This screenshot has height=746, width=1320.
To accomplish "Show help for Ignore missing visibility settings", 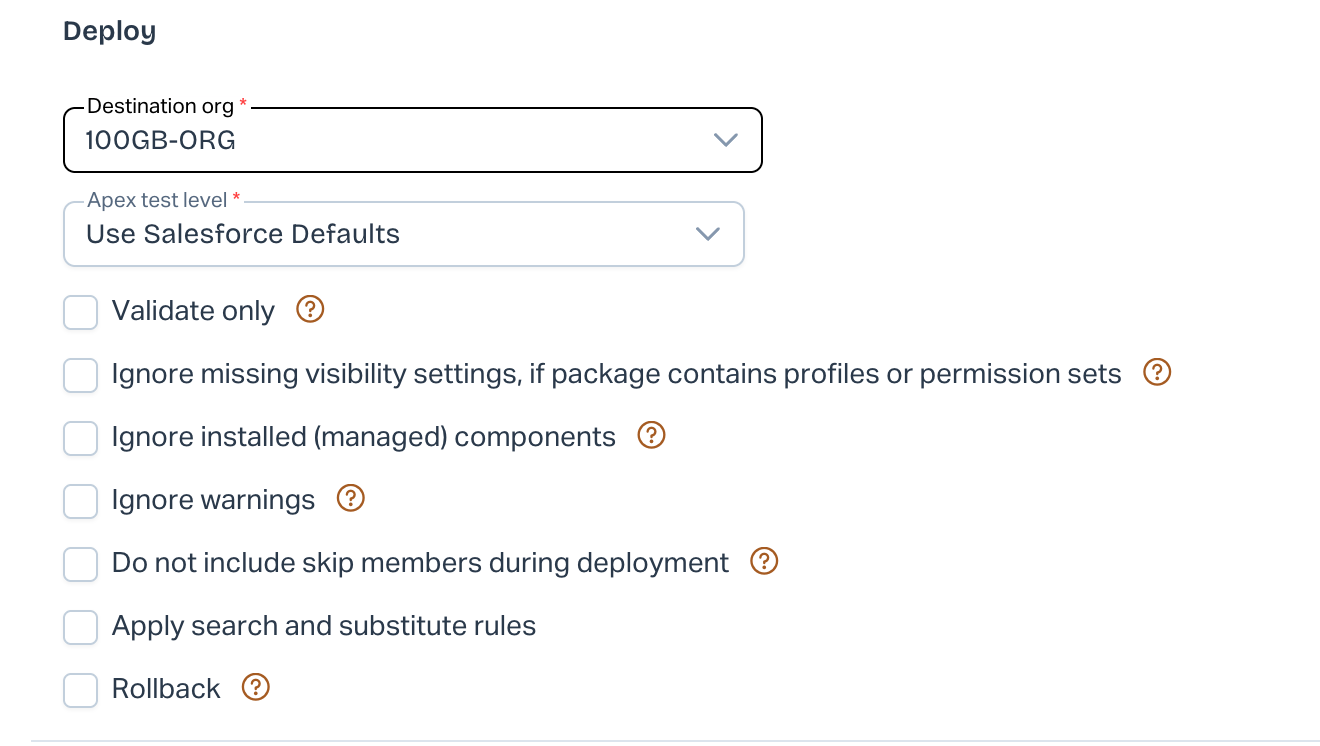I will point(1157,373).
